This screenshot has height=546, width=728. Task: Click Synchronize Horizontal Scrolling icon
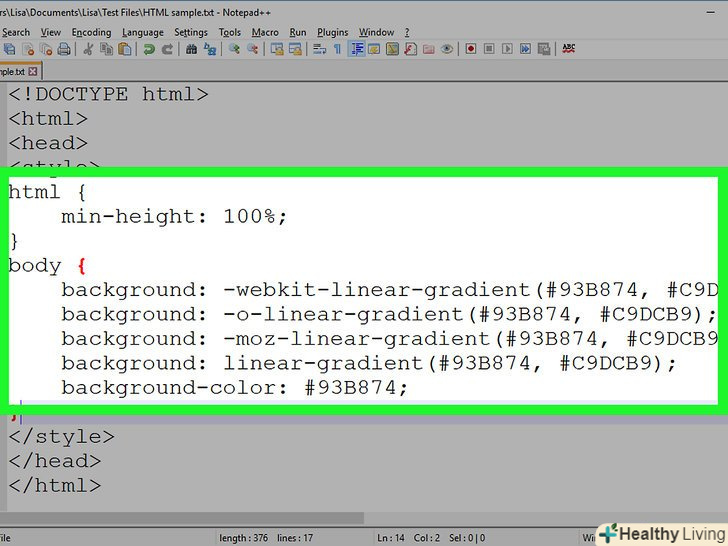point(295,49)
